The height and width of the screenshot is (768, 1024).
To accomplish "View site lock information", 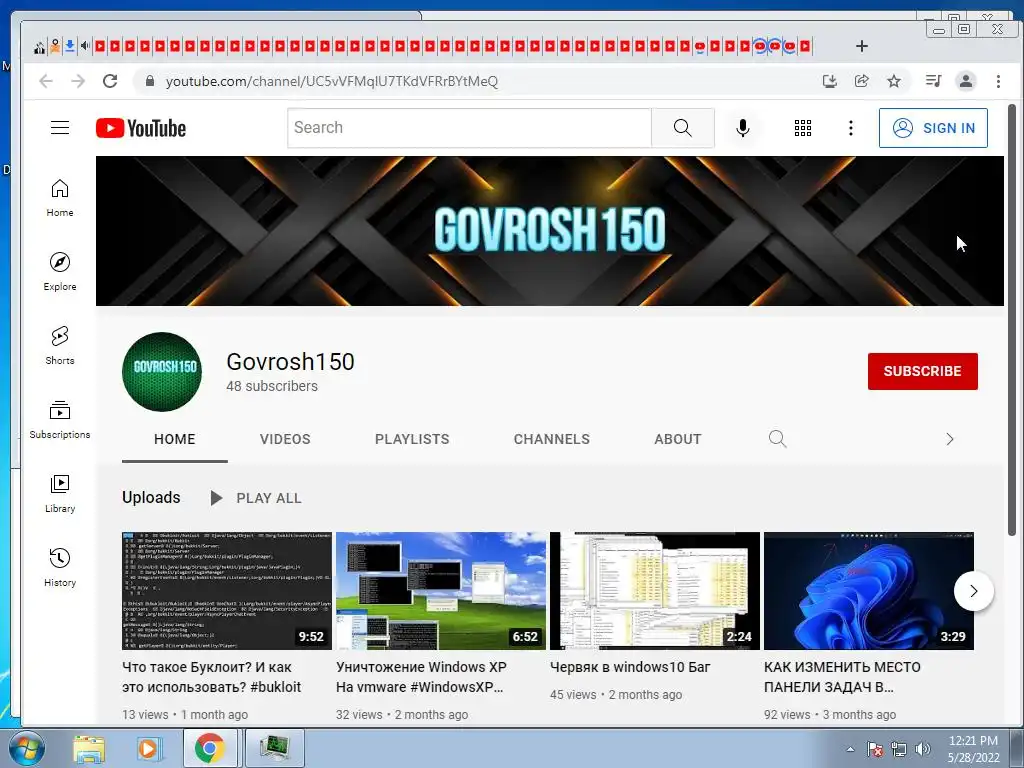I will [x=150, y=81].
